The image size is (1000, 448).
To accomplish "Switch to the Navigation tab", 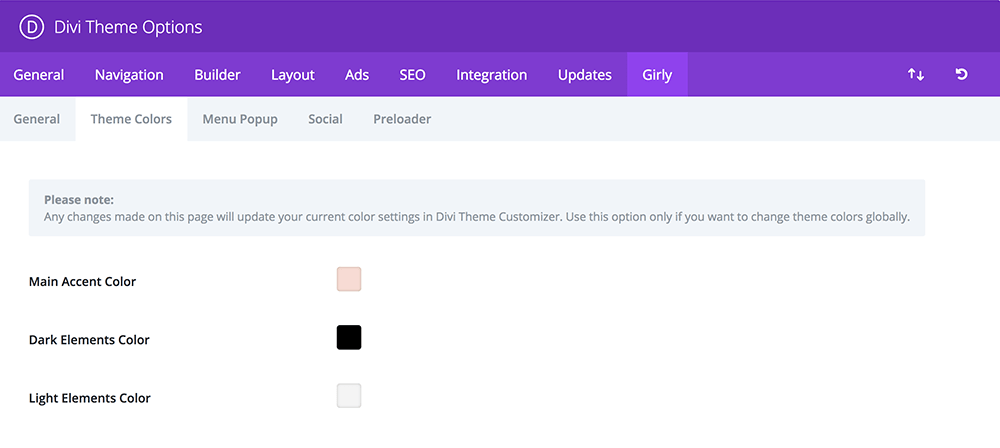I will (129, 75).
